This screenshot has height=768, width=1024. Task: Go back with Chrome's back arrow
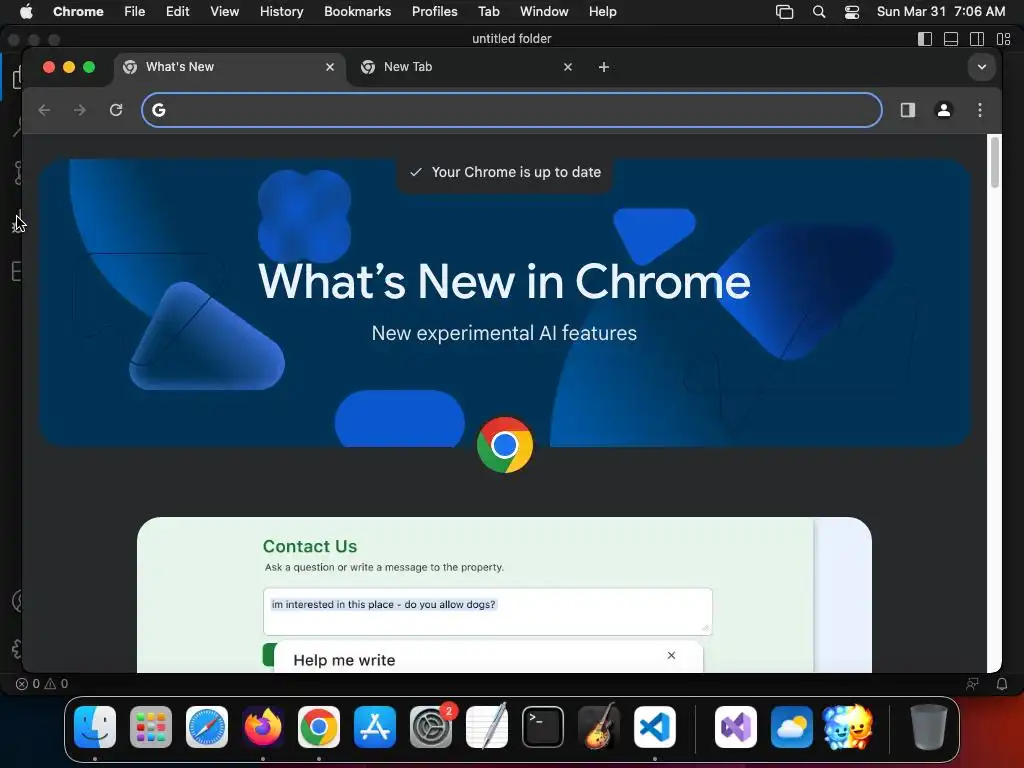pyautogui.click(x=44, y=110)
